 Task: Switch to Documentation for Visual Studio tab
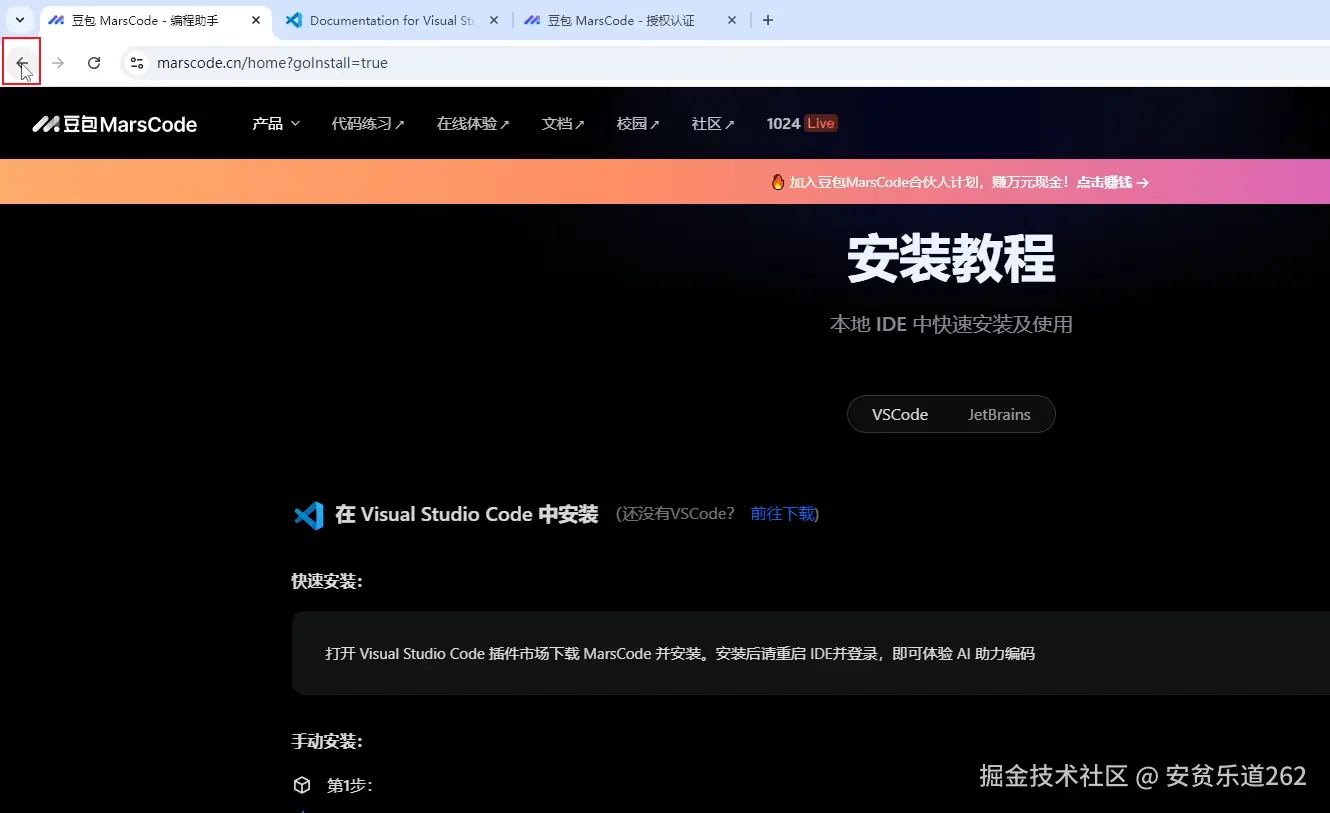point(391,20)
